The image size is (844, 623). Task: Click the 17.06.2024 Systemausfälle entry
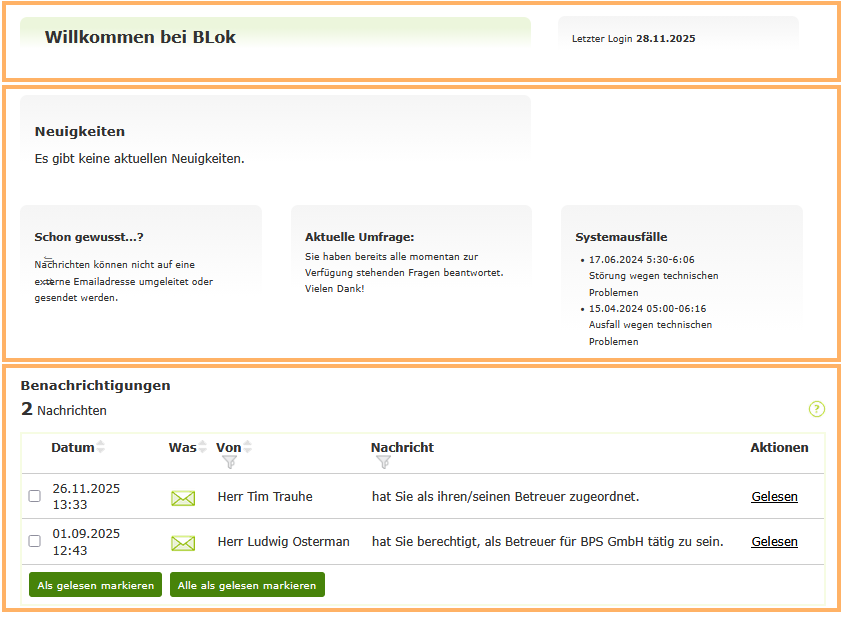point(641,259)
